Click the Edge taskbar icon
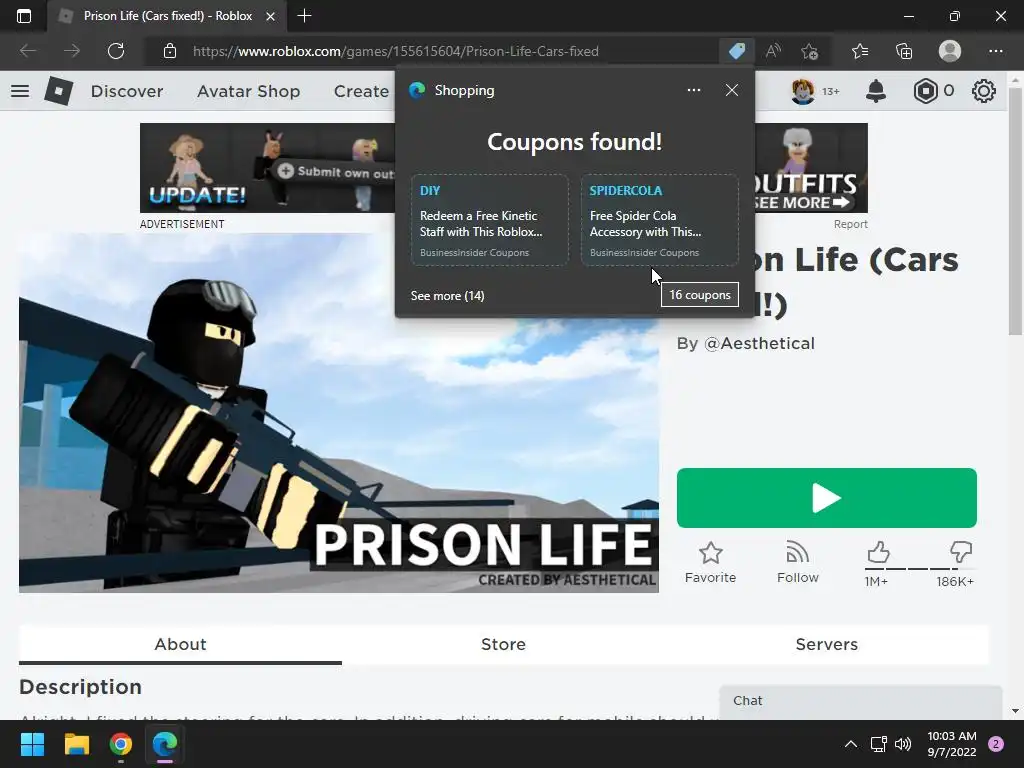 (165, 744)
